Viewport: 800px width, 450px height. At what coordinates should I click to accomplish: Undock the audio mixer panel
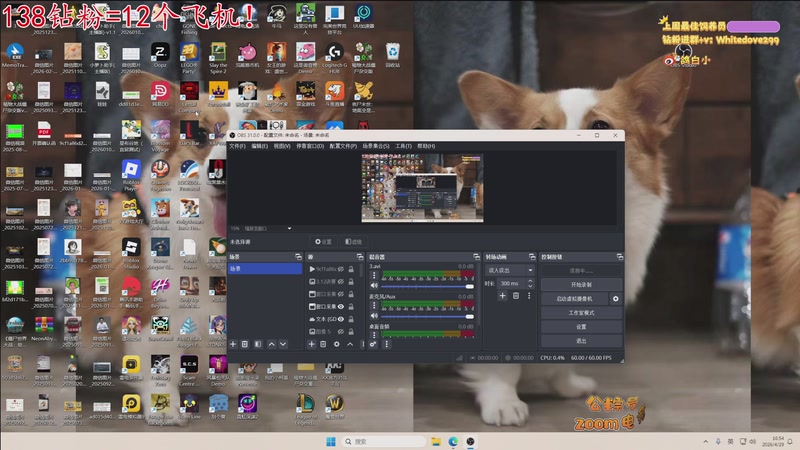(x=477, y=257)
